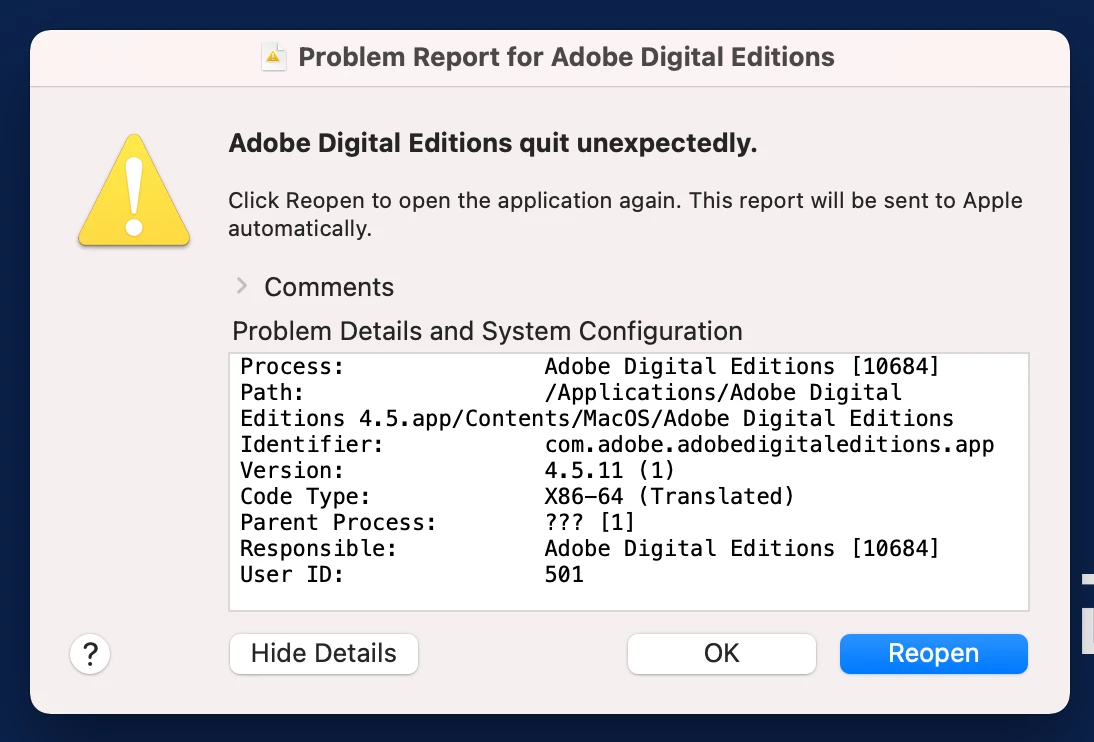Open help with the question mark button
The image size is (1094, 742).
90,654
